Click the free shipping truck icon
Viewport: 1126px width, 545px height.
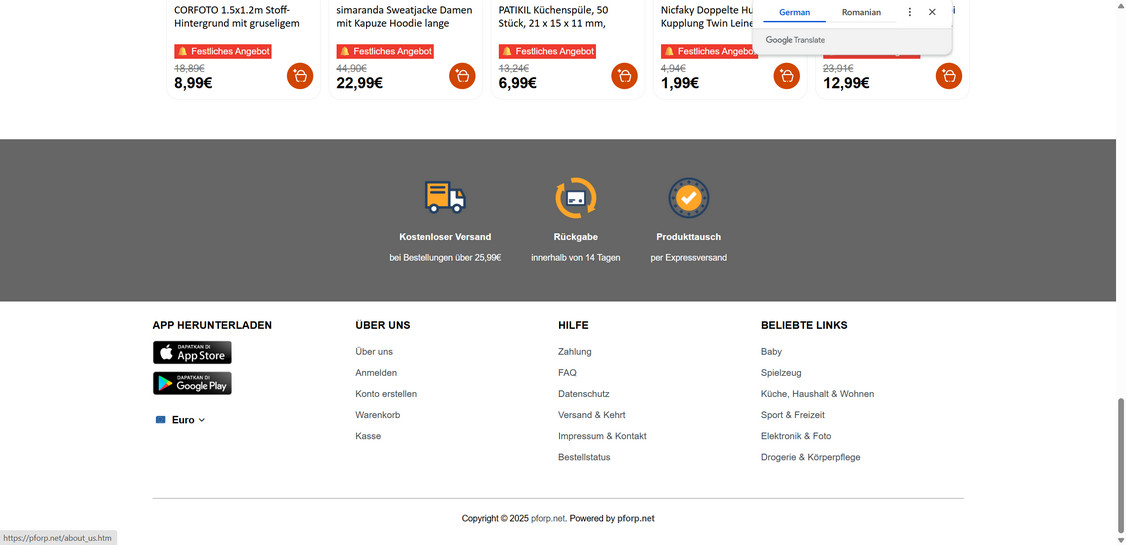pyautogui.click(x=445, y=197)
